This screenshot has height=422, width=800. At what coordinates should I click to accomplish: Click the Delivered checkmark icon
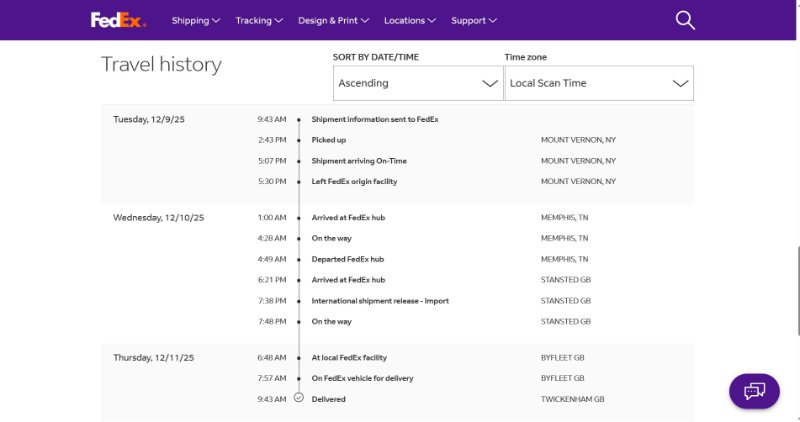pos(299,398)
